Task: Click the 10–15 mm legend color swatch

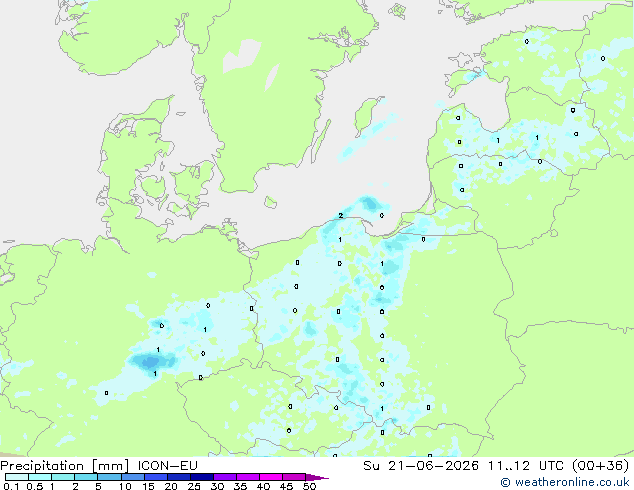Action: pyautogui.click(x=132, y=477)
